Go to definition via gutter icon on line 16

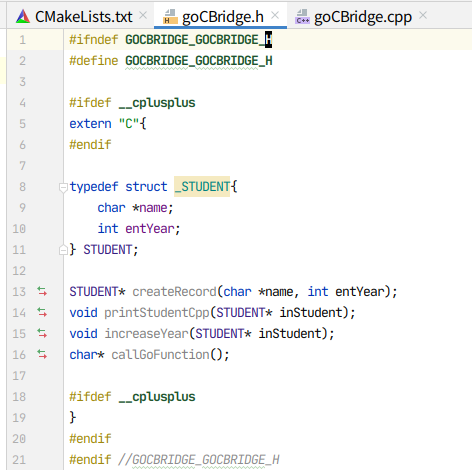pyautogui.click(x=42, y=354)
